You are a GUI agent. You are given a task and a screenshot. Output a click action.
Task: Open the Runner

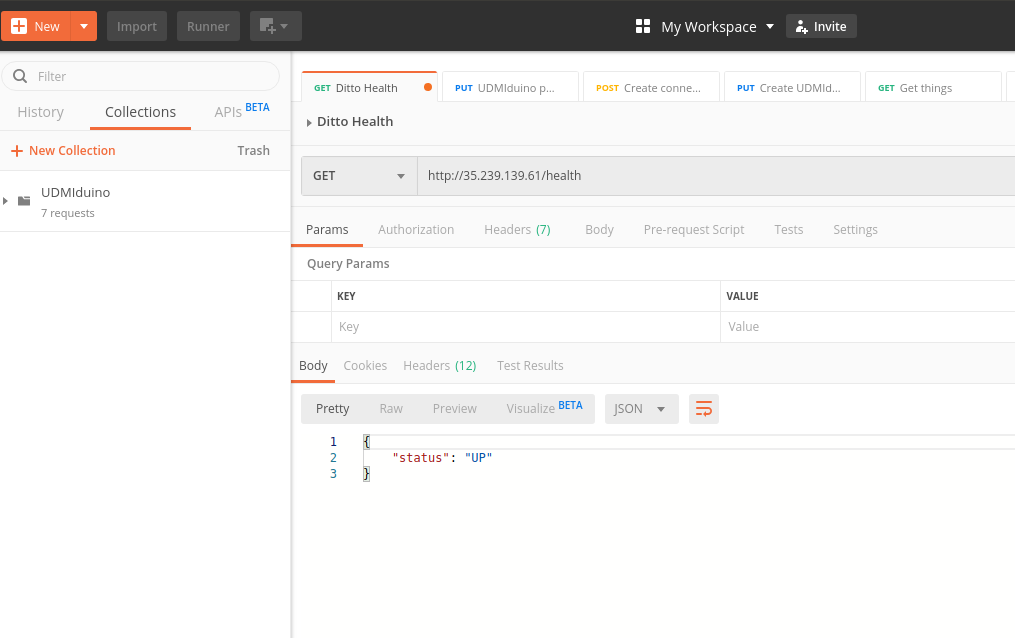tap(208, 27)
